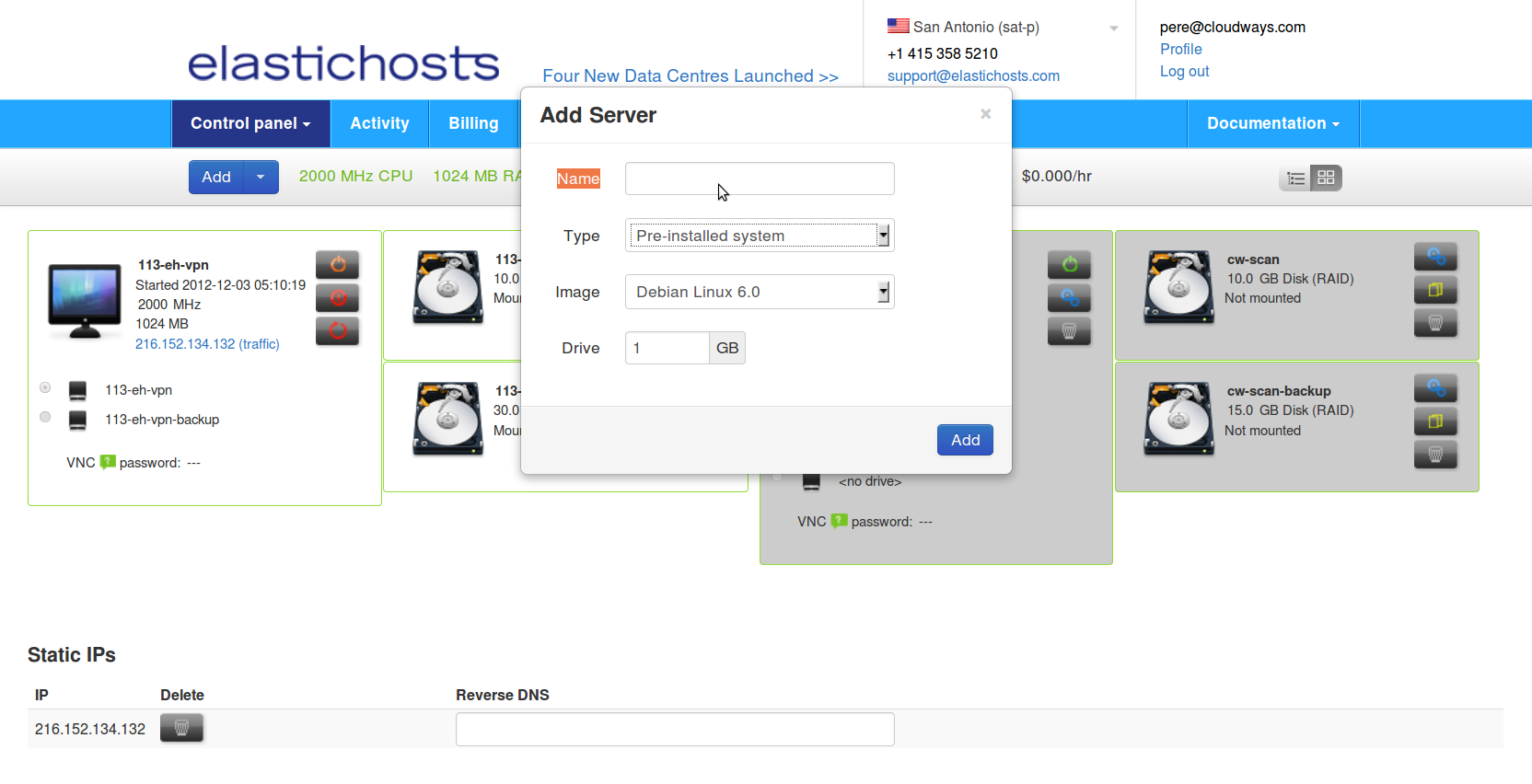Switch to list view icon

[x=1295, y=179]
